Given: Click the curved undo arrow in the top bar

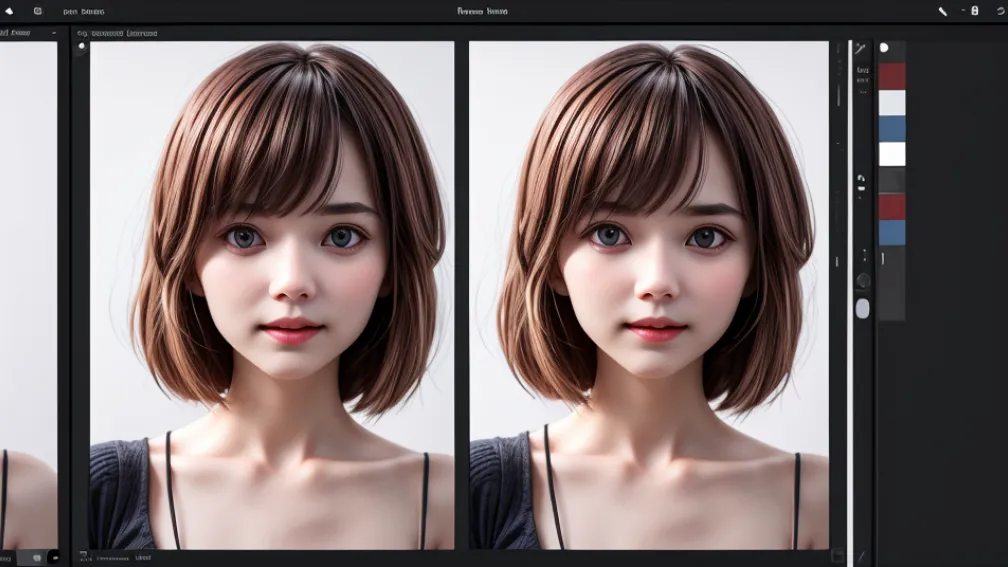Looking at the screenshot, I should 1000,12.
